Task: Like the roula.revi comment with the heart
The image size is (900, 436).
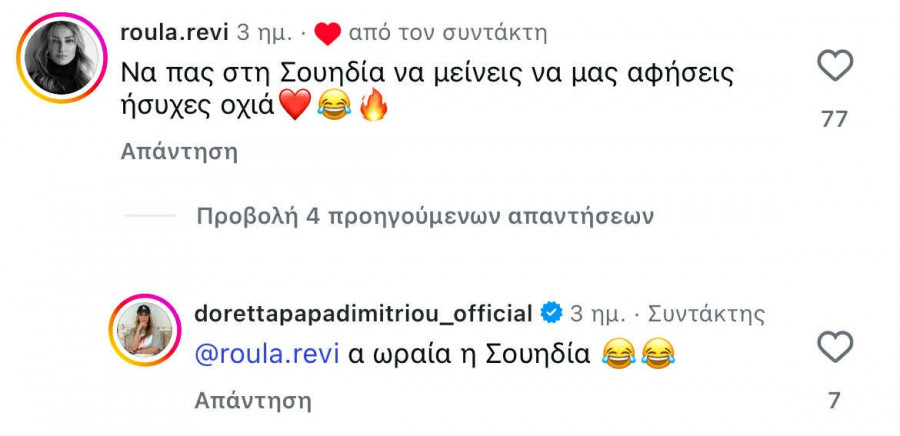Action: click(x=835, y=67)
